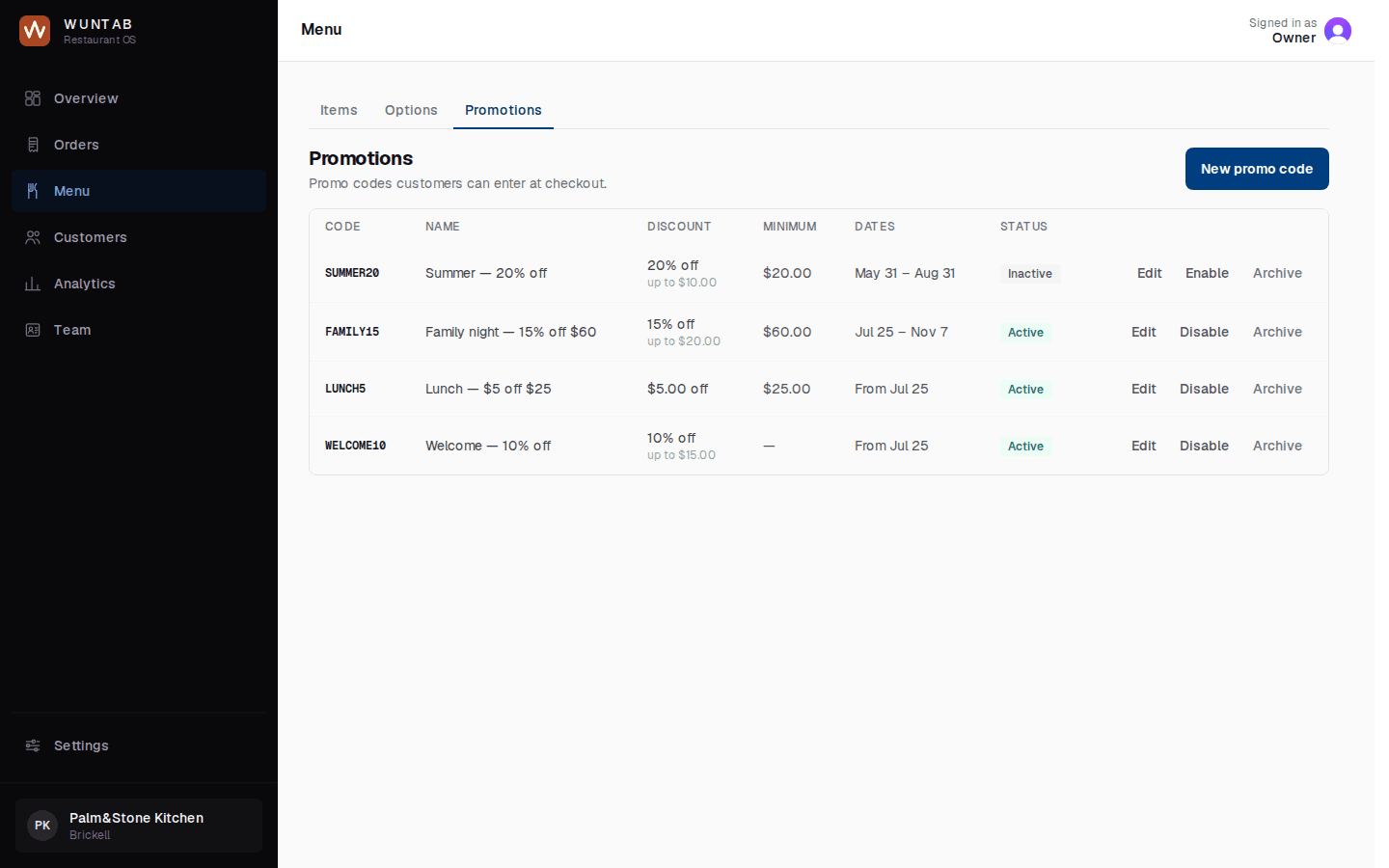Open the Customers sidebar section

(139, 237)
